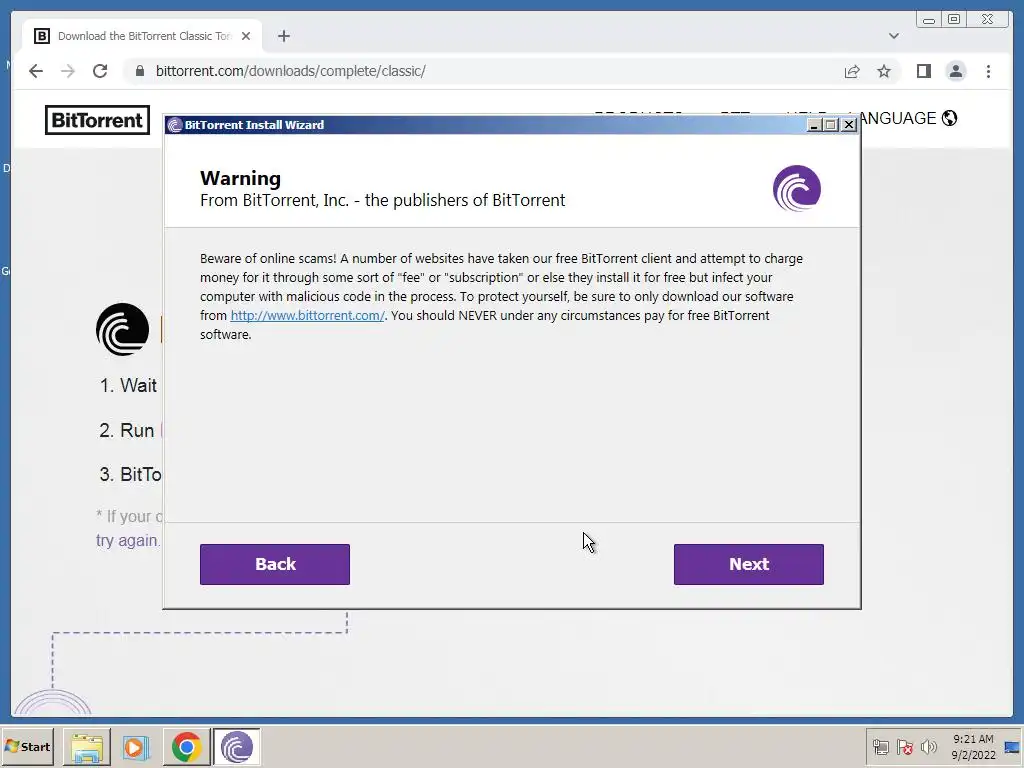Close the BitTorrent Classic download tab
Viewport: 1024px width, 768px height.
pos(246,36)
